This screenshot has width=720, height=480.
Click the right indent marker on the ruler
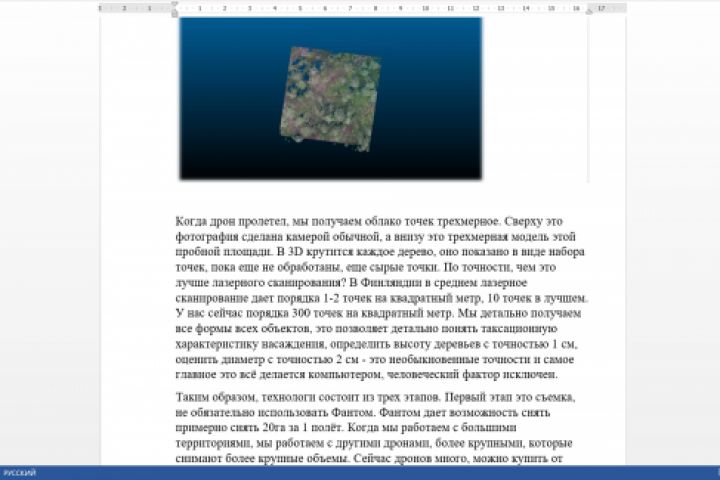pos(589,11)
